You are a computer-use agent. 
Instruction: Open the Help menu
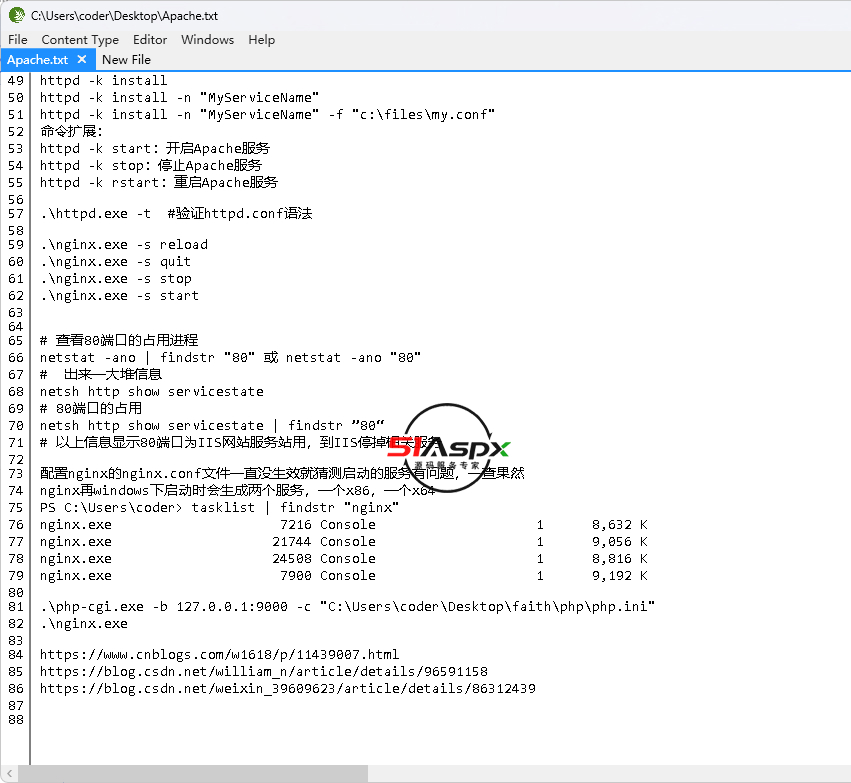[x=262, y=40]
